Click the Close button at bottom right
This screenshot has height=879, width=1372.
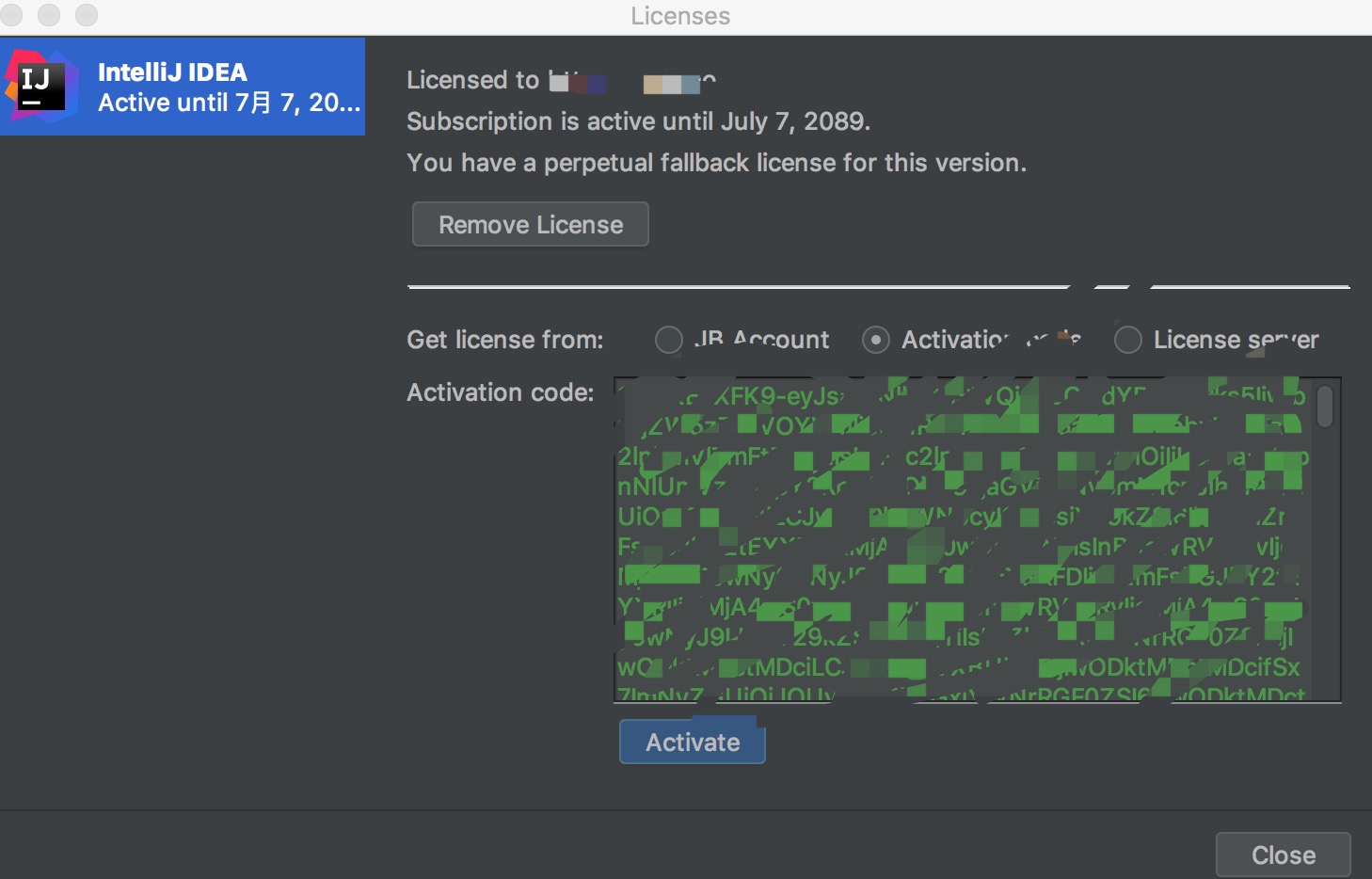1283,855
